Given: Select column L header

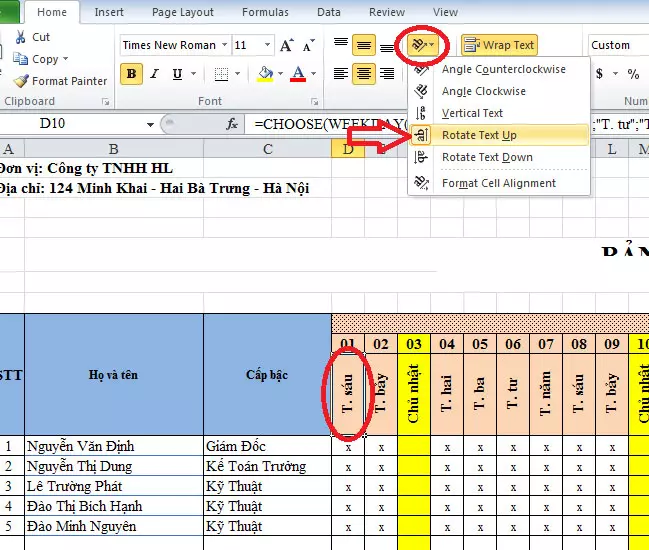Looking at the screenshot, I should (612, 149).
